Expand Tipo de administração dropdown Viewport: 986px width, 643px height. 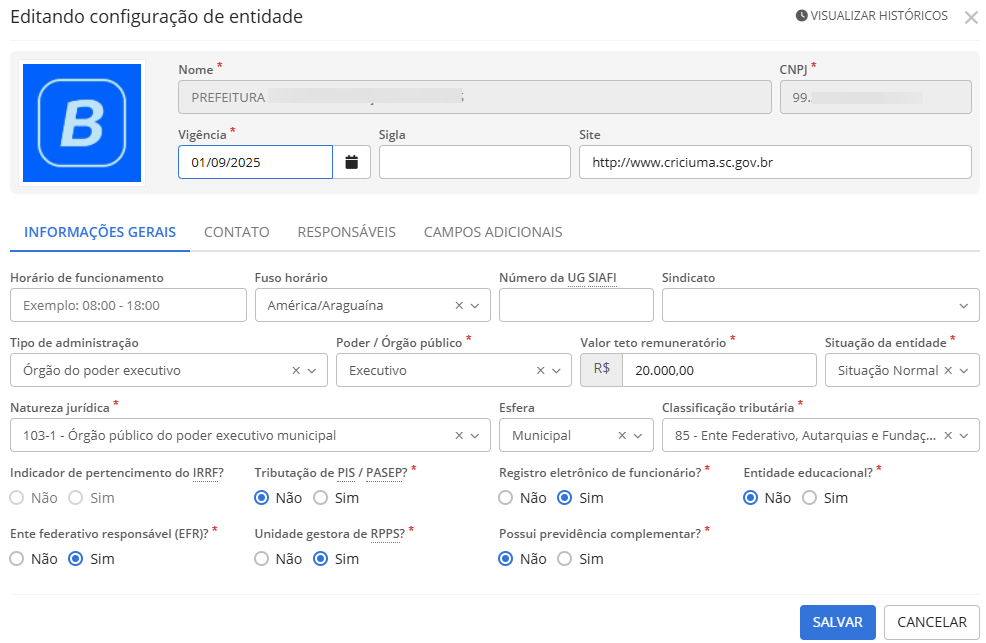[312, 371]
